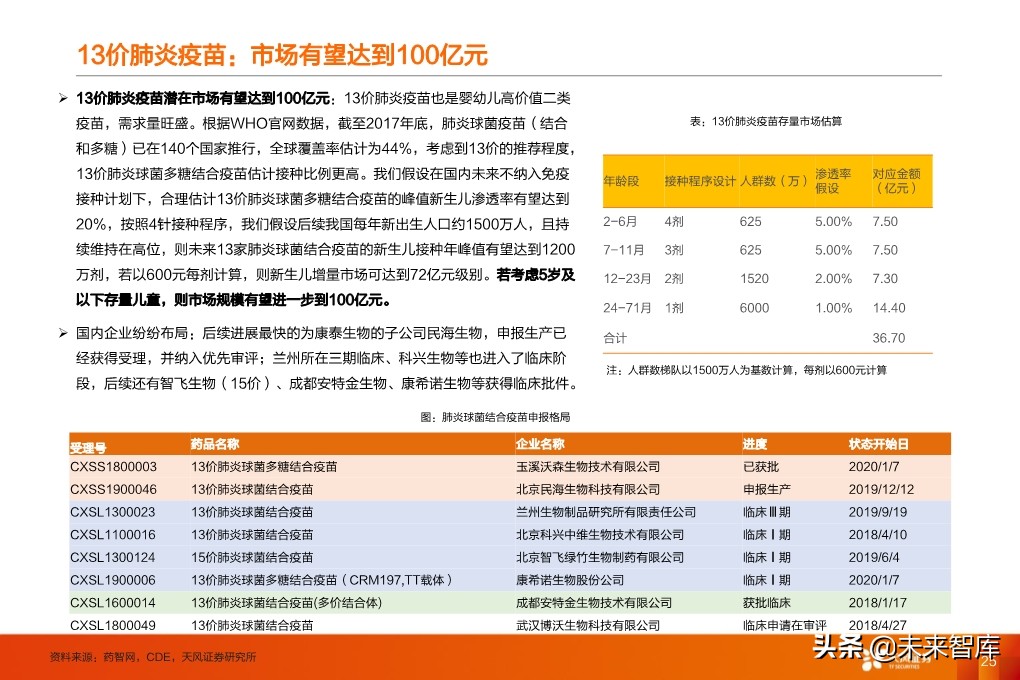
Task: Click the progress status '已获批'
Action: click(x=761, y=467)
